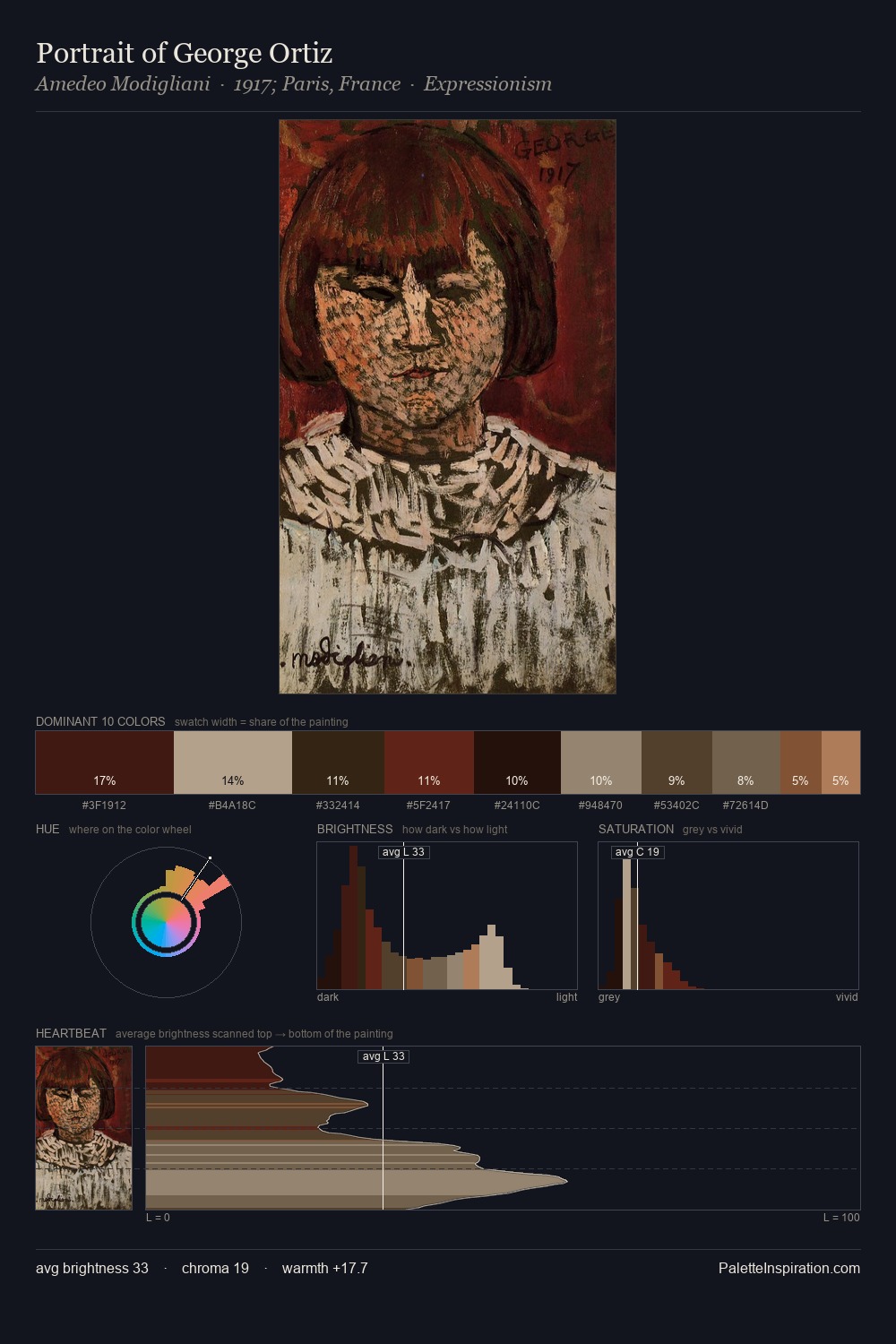The width and height of the screenshot is (896, 1344).
Task: Select the 8% grey-brown swatch
Action: [745, 762]
